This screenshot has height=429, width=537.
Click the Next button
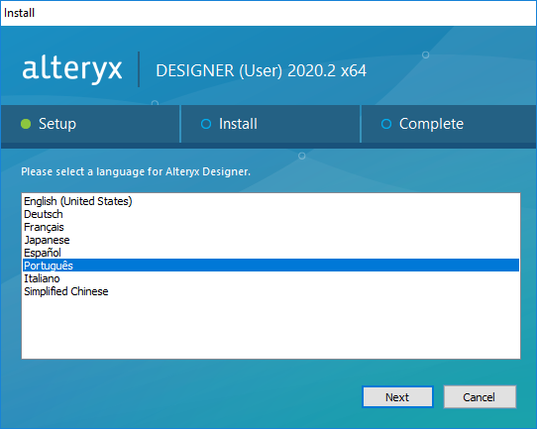(x=398, y=397)
